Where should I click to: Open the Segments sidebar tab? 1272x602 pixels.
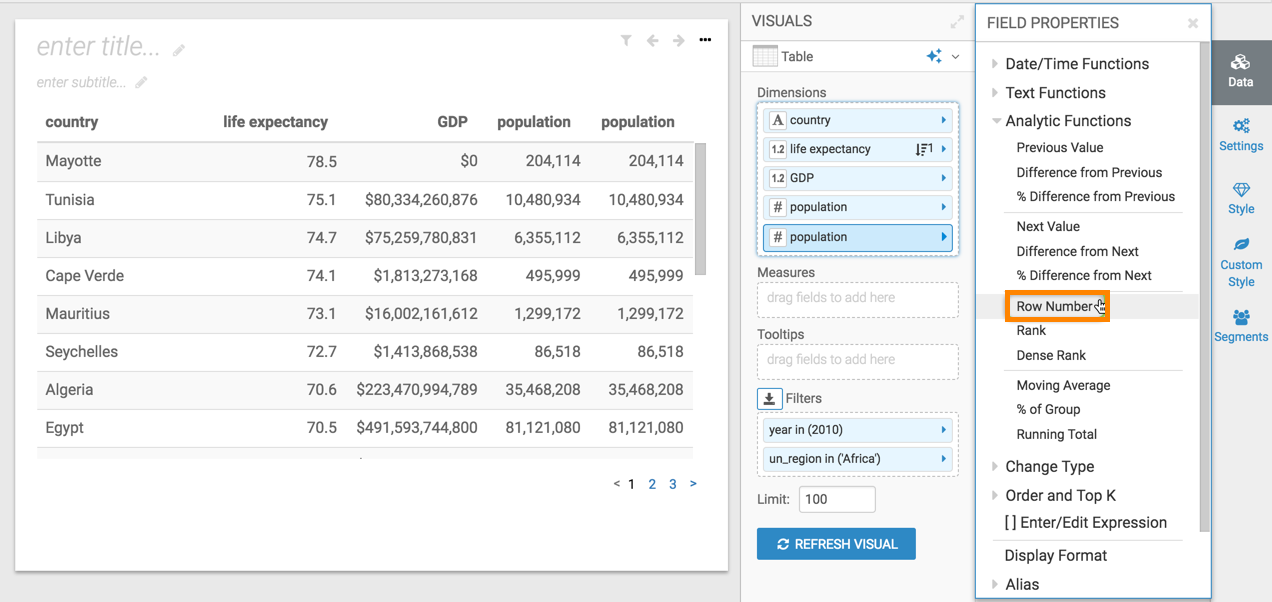coord(1241,326)
